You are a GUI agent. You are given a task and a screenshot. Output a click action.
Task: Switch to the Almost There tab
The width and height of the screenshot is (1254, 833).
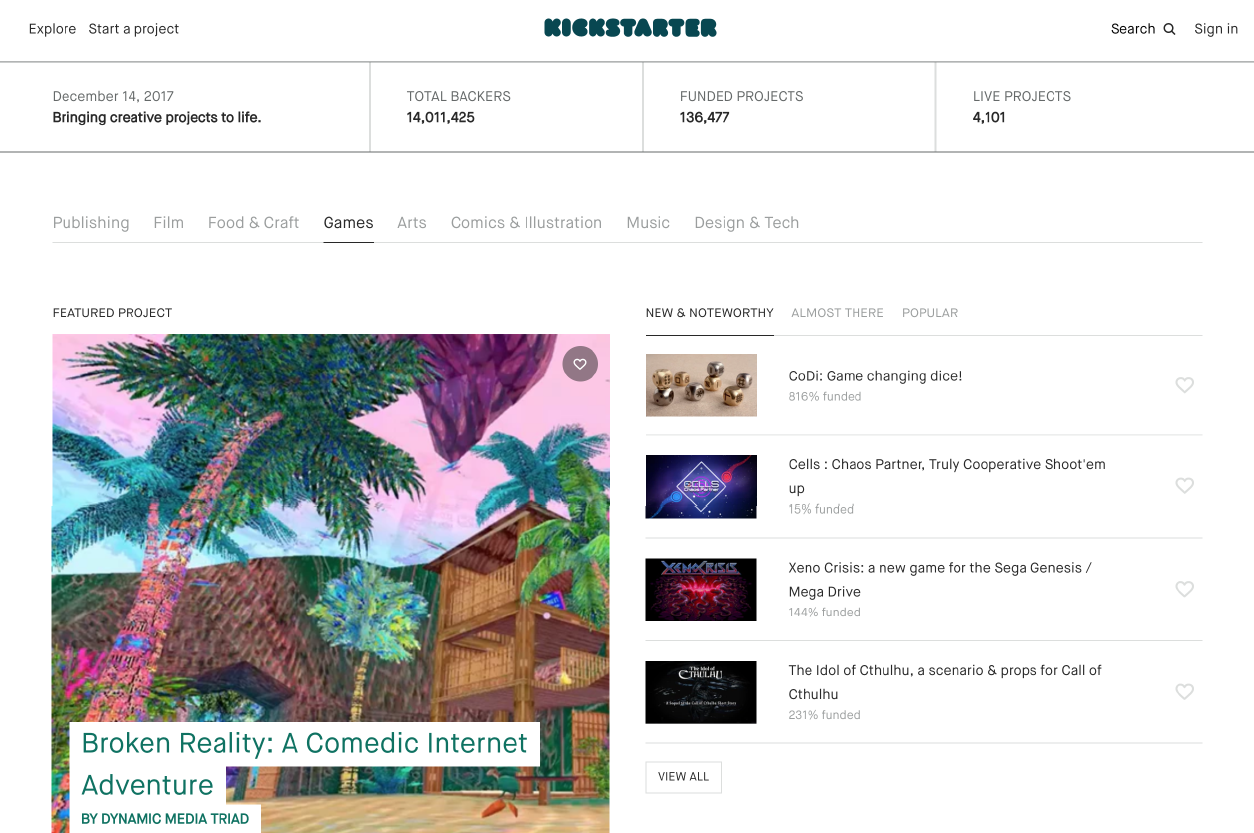[837, 313]
